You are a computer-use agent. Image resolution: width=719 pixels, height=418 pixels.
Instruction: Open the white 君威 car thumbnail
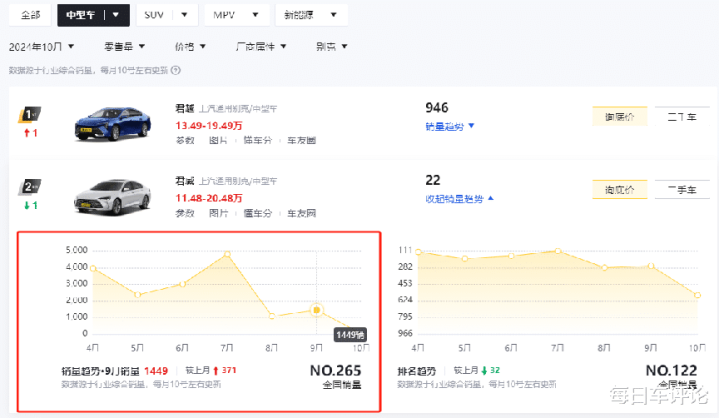[113, 196]
